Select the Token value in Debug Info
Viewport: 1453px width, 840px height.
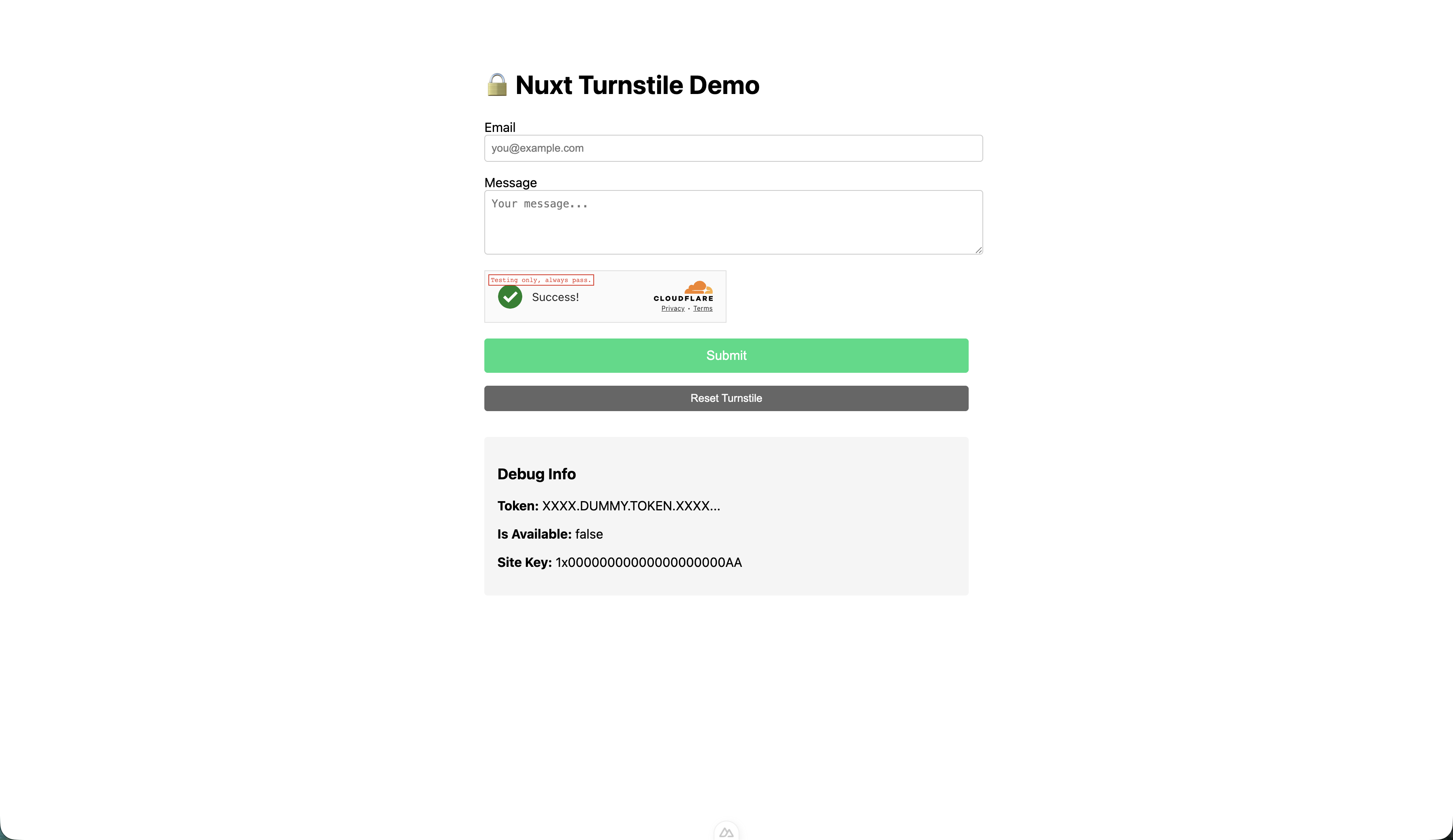pyautogui.click(x=630, y=506)
